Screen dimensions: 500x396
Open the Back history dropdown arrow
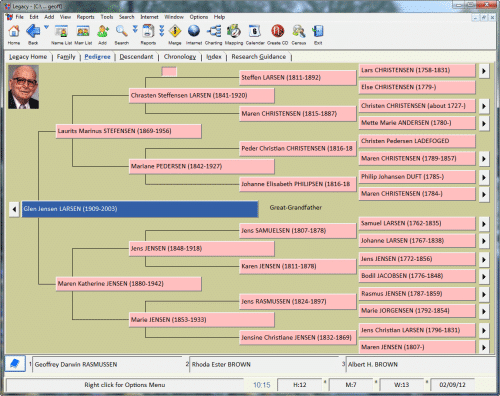[x=46, y=27]
